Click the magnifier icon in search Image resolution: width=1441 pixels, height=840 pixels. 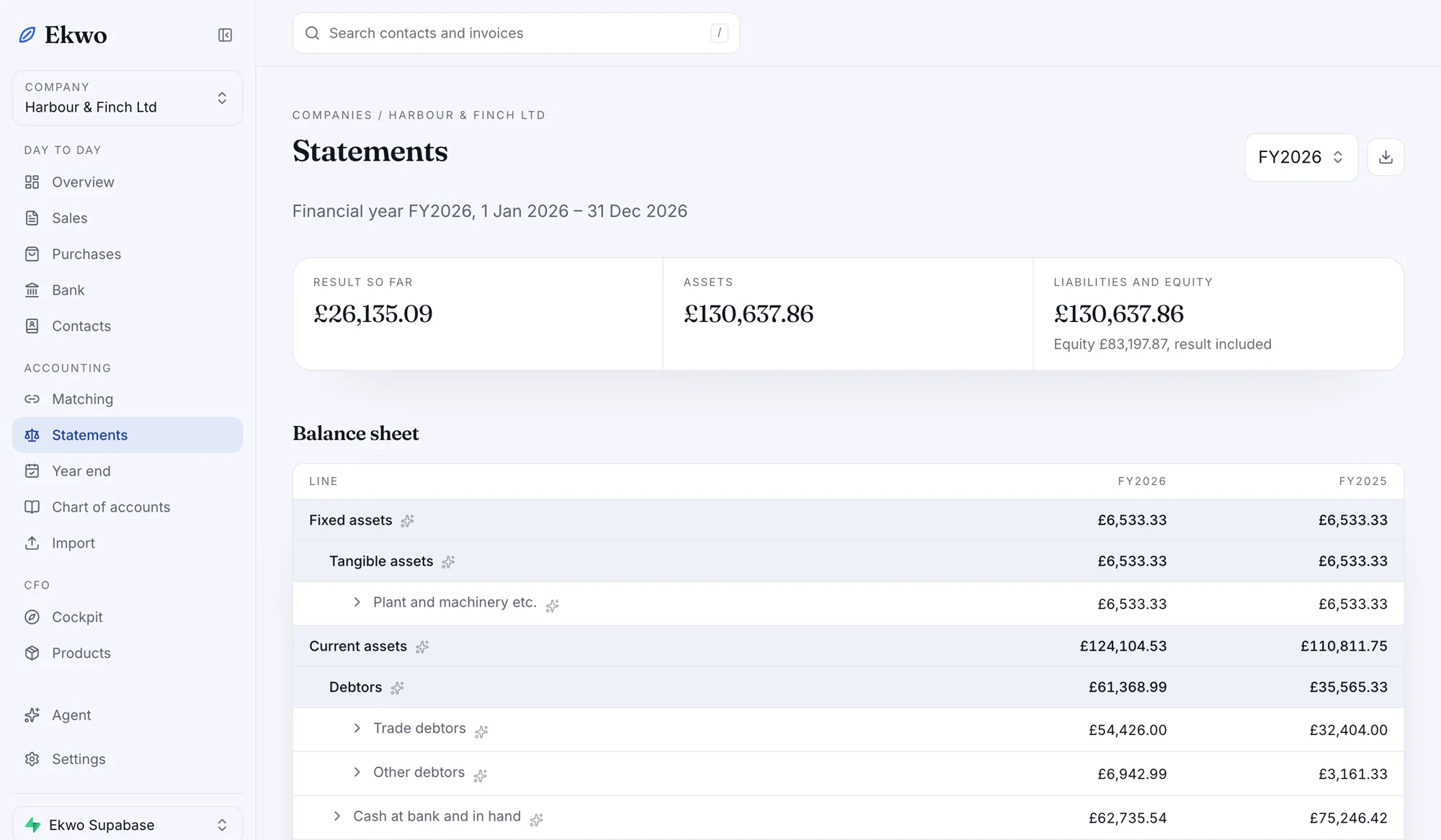[312, 33]
